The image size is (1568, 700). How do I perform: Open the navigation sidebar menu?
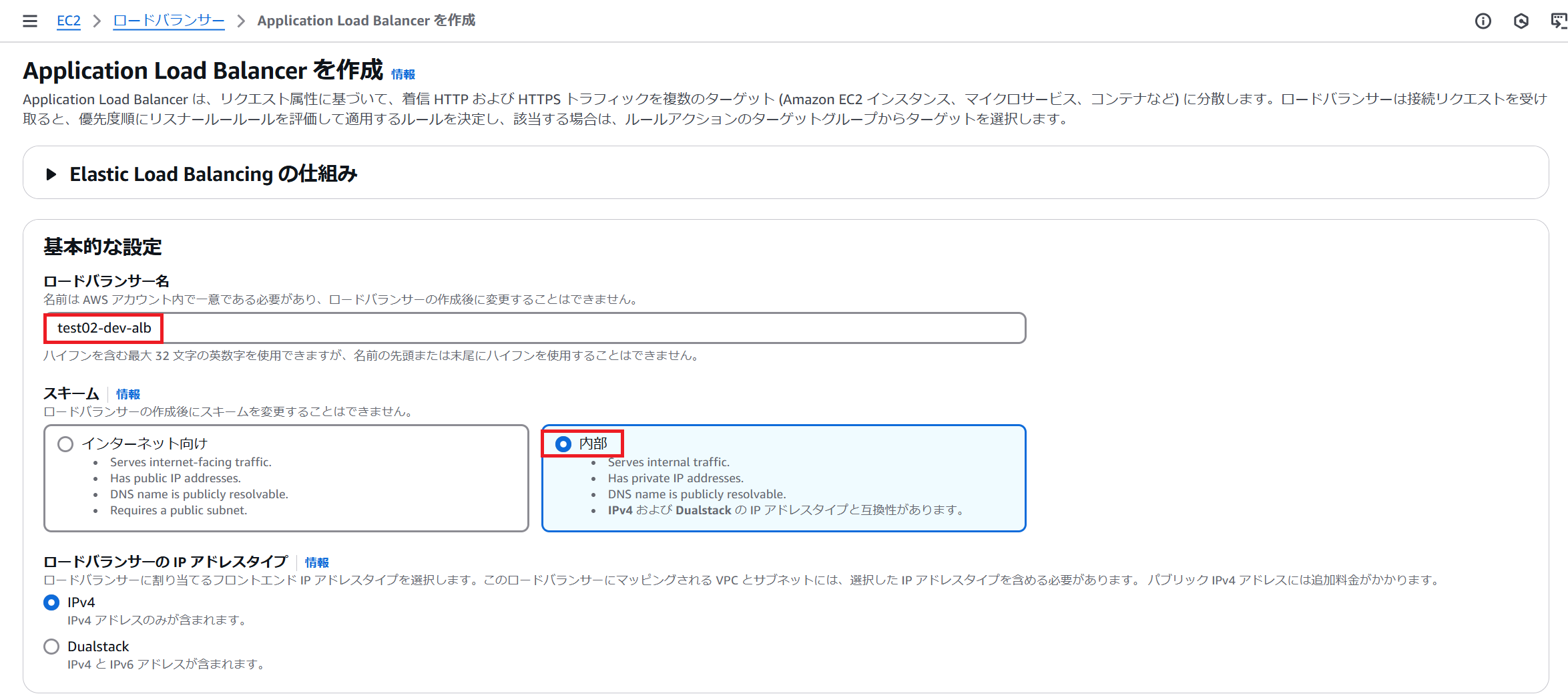click(x=29, y=21)
